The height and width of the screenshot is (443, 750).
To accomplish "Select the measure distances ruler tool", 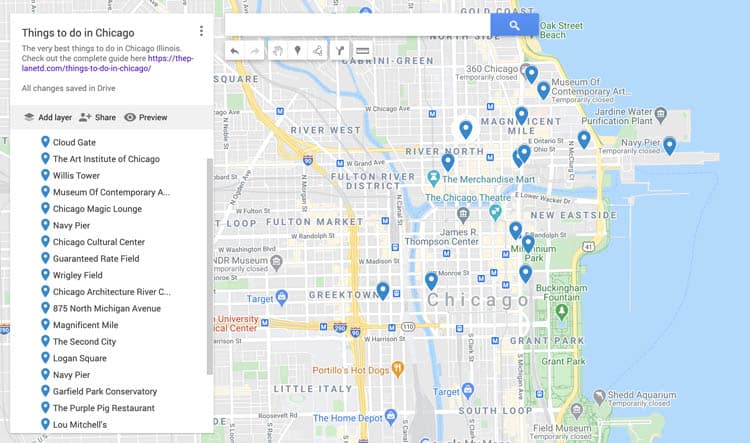I will coord(363,51).
